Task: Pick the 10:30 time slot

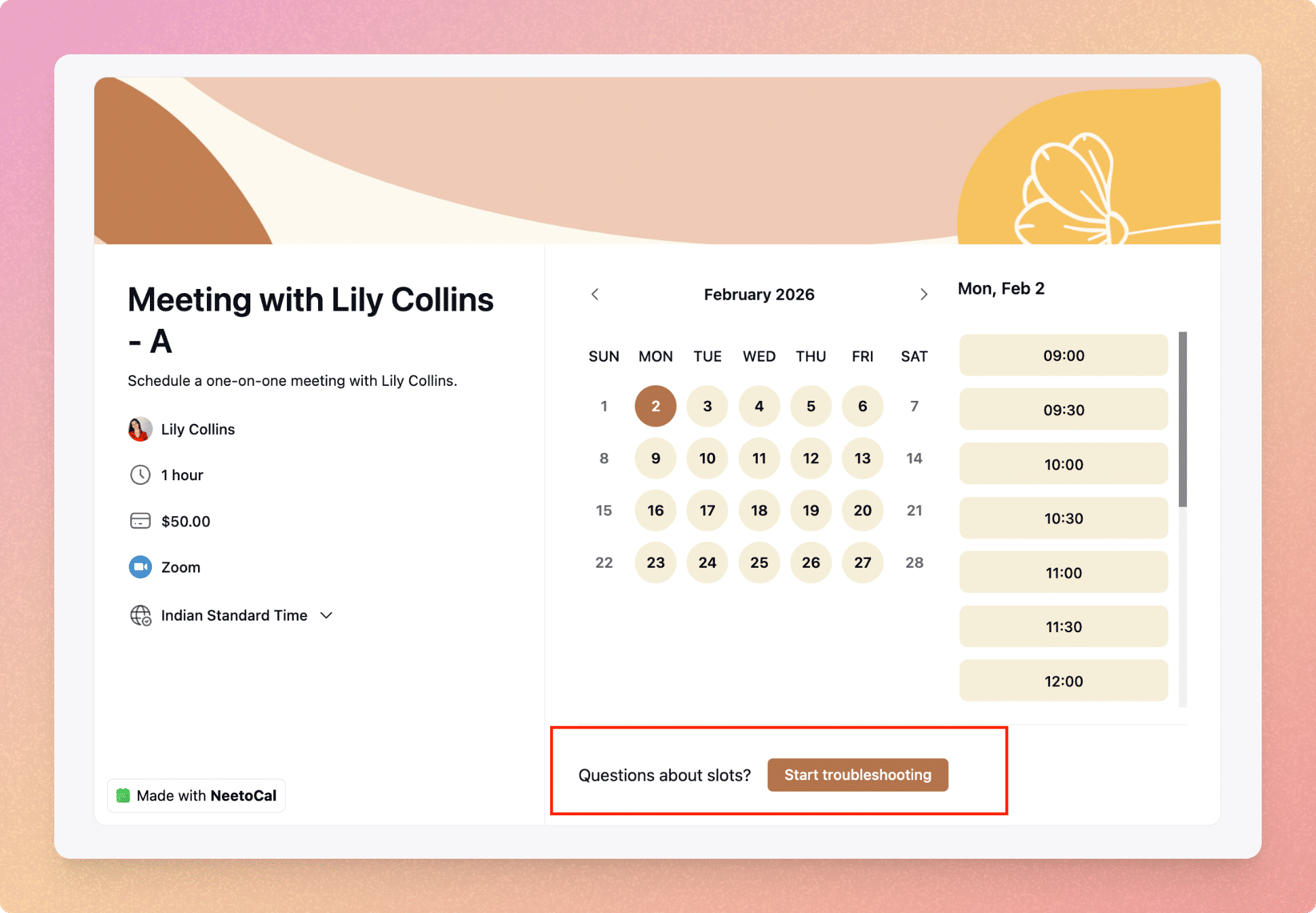Action: 1063,518
